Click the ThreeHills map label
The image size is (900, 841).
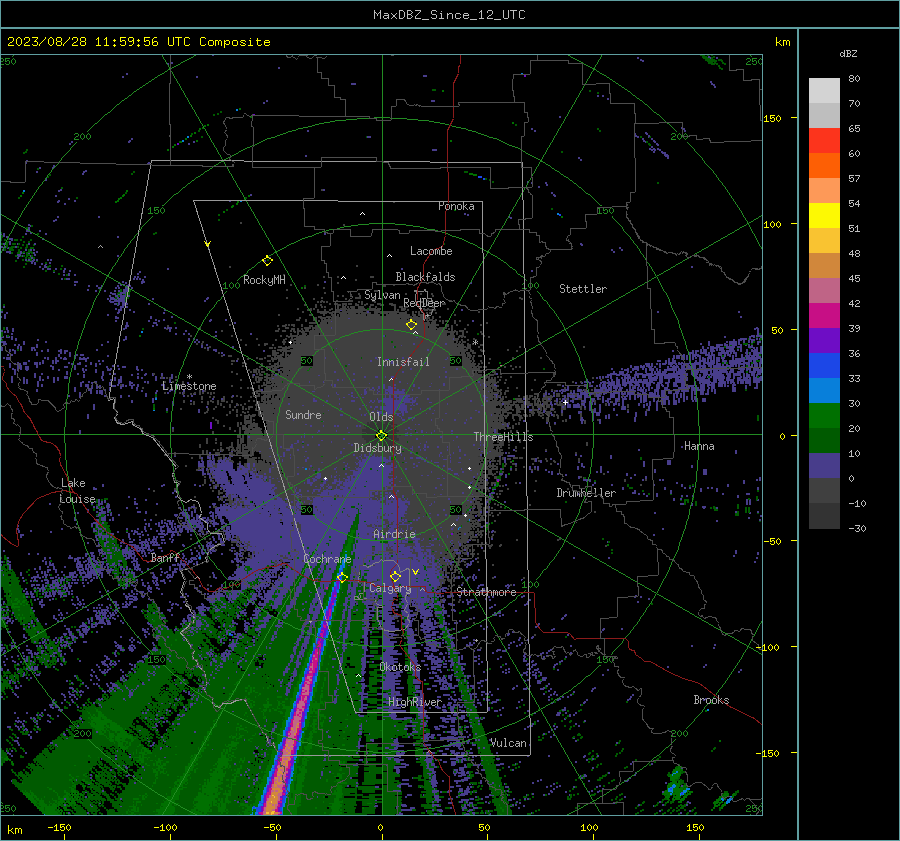tap(503, 437)
